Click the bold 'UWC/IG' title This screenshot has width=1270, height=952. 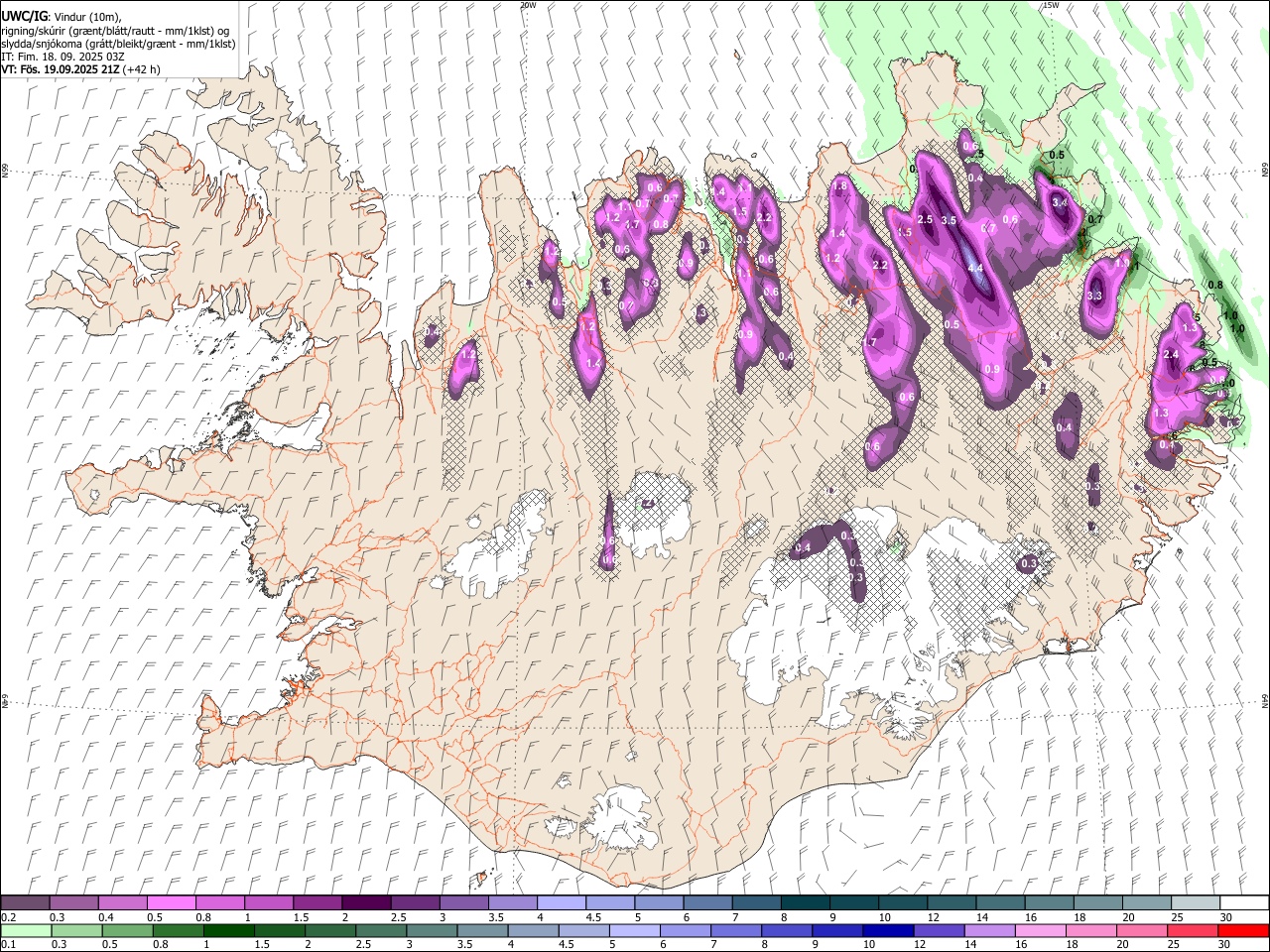pos(24,17)
